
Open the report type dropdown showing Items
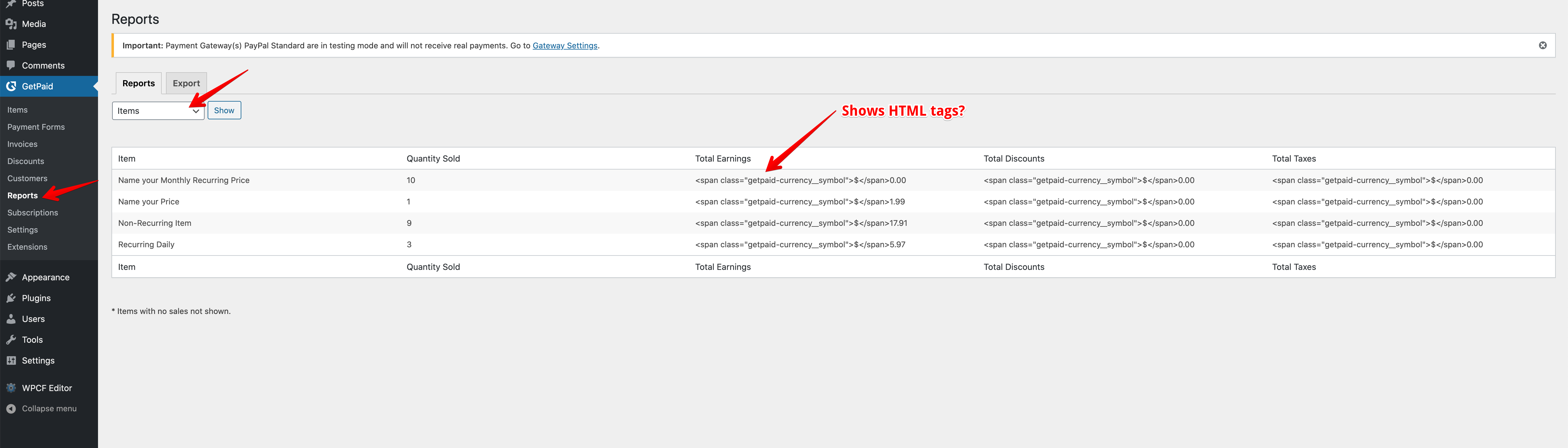(158, 111)
